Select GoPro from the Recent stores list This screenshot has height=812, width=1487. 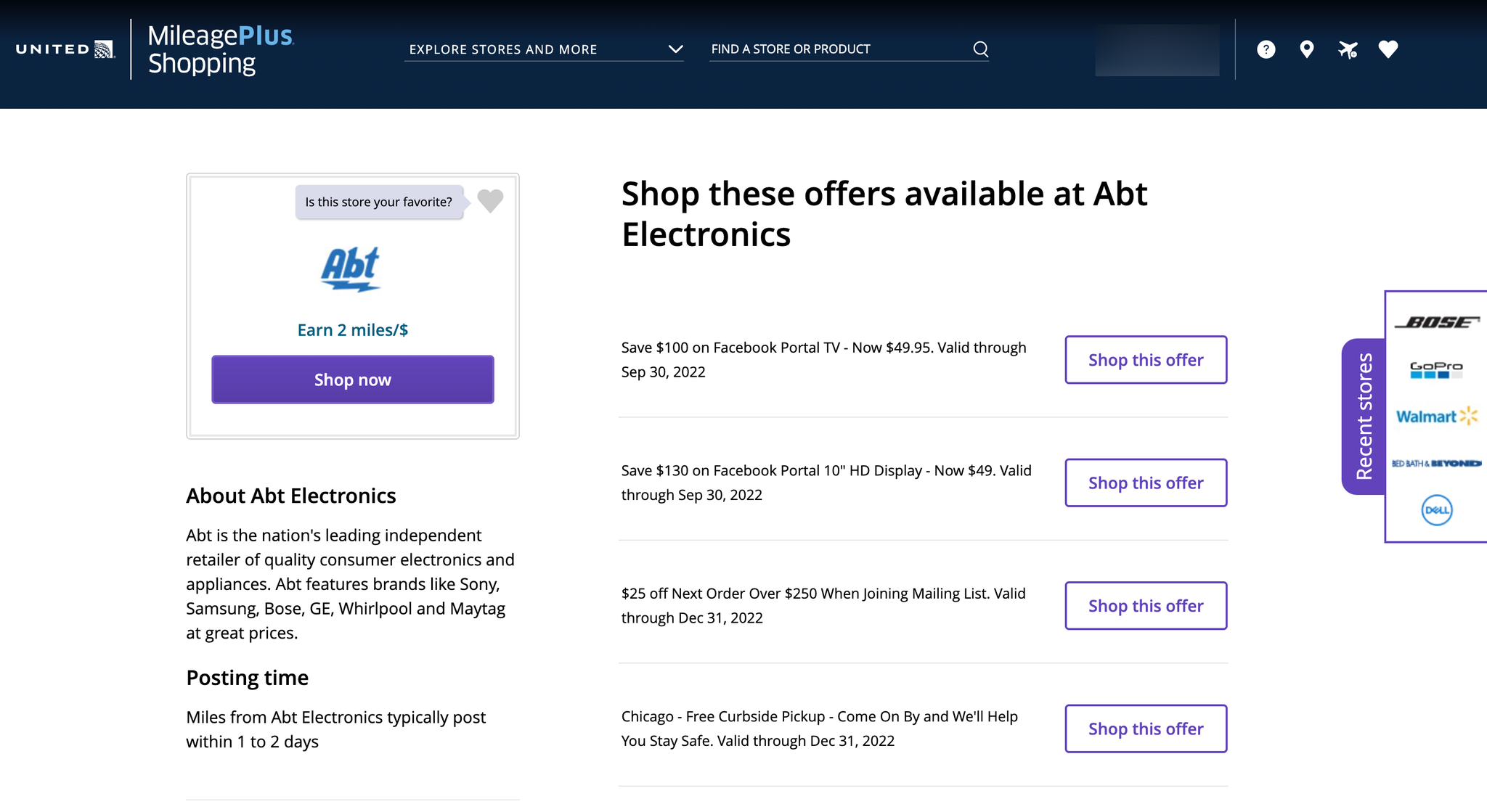coord(1435,368)
